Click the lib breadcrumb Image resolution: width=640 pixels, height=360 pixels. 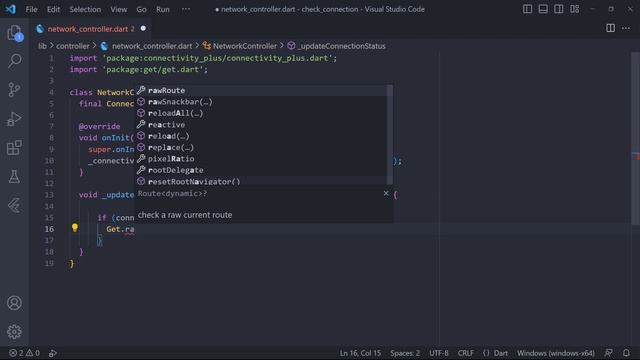point(42,46)
